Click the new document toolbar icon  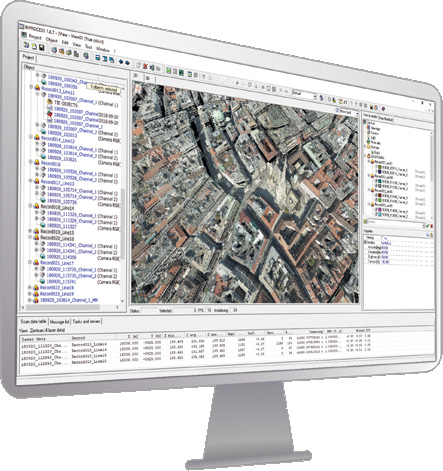[x=34, y=46]
